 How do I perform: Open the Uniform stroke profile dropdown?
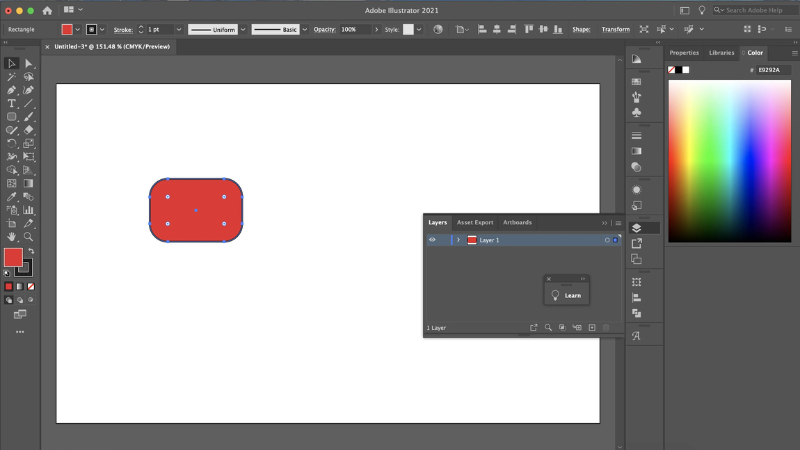click(216, 30)
